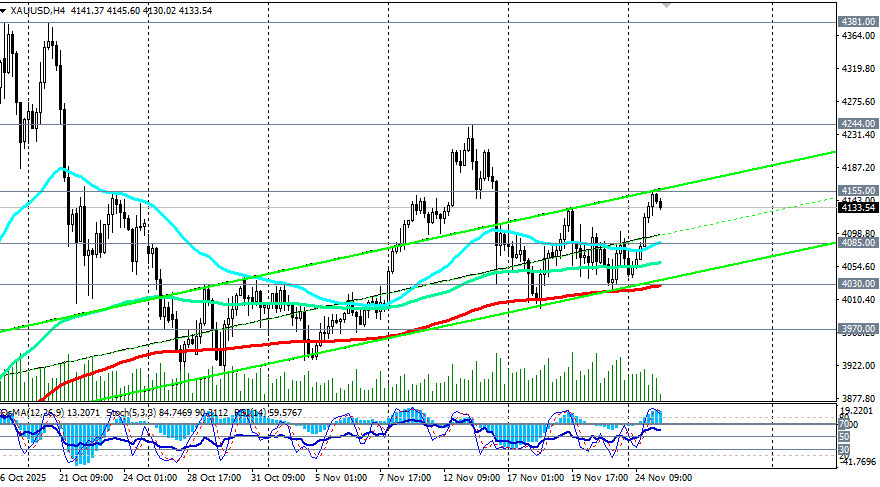Click the 4054.60 price scale value
The image size is (880, 487).
click(859, 267)
